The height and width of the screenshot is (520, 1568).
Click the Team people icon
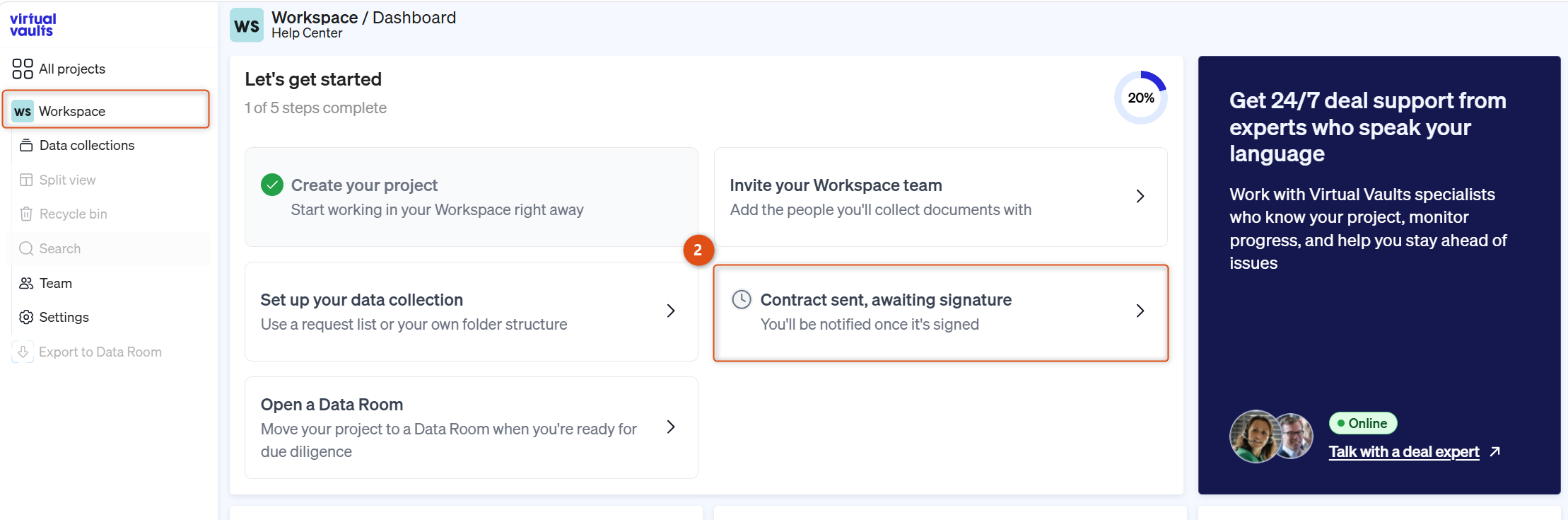point(26,283)
